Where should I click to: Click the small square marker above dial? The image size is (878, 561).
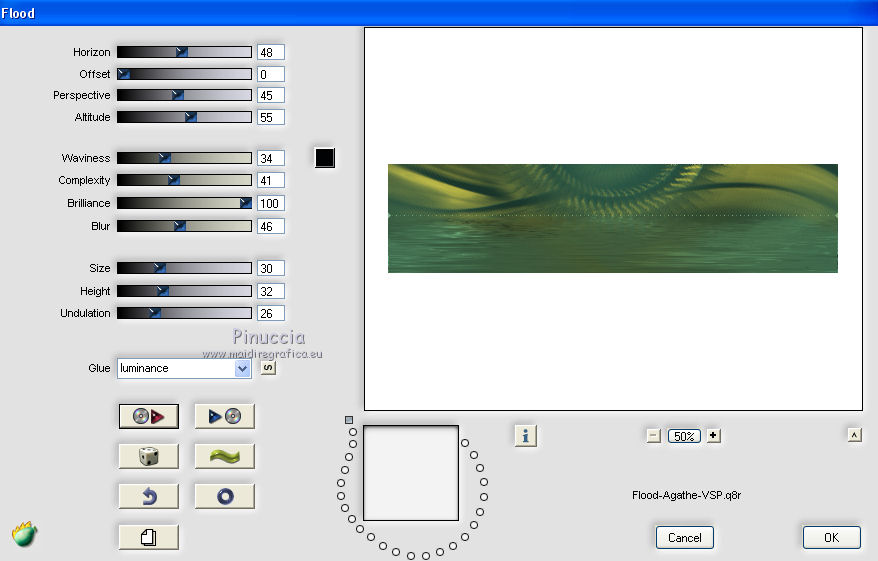349,420
